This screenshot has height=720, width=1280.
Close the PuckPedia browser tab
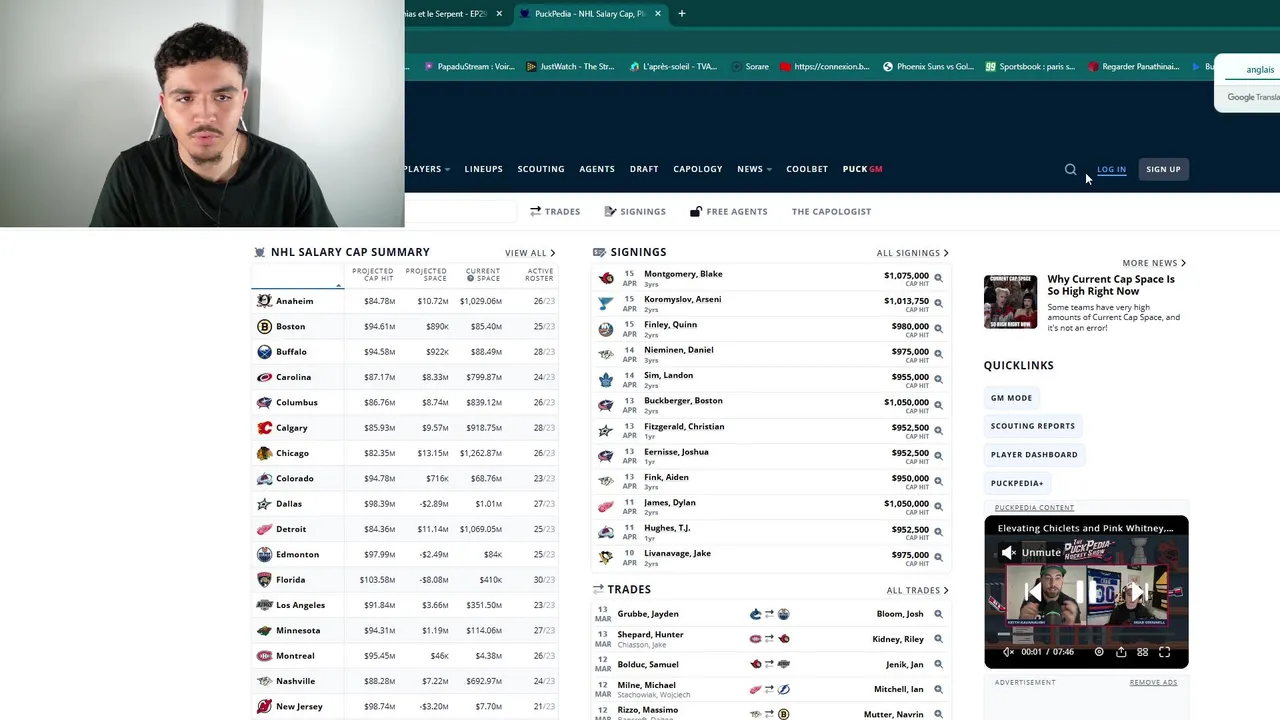(x=658, y=14)
